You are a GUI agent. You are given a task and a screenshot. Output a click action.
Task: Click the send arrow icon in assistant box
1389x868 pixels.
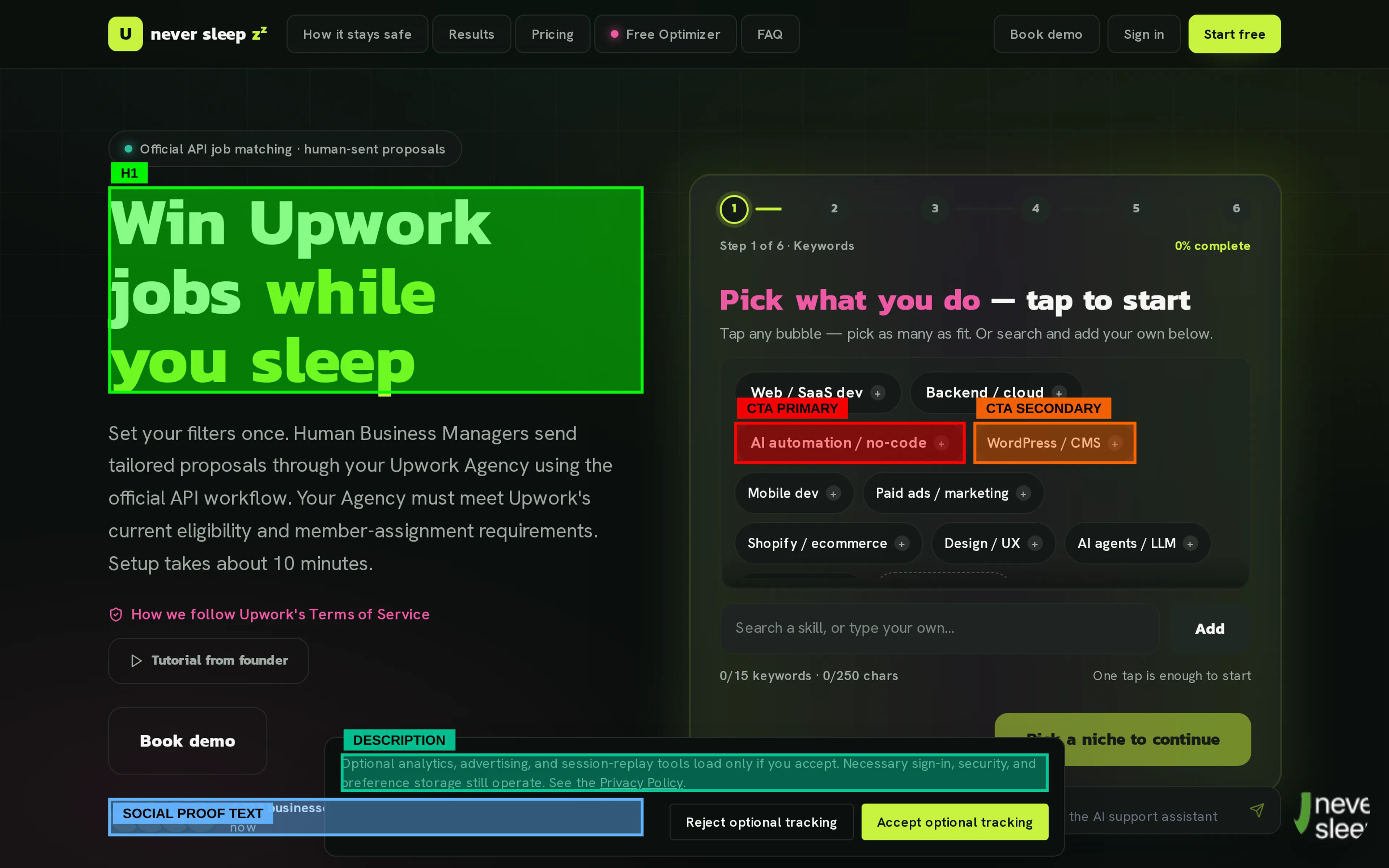pos(1257,810)
